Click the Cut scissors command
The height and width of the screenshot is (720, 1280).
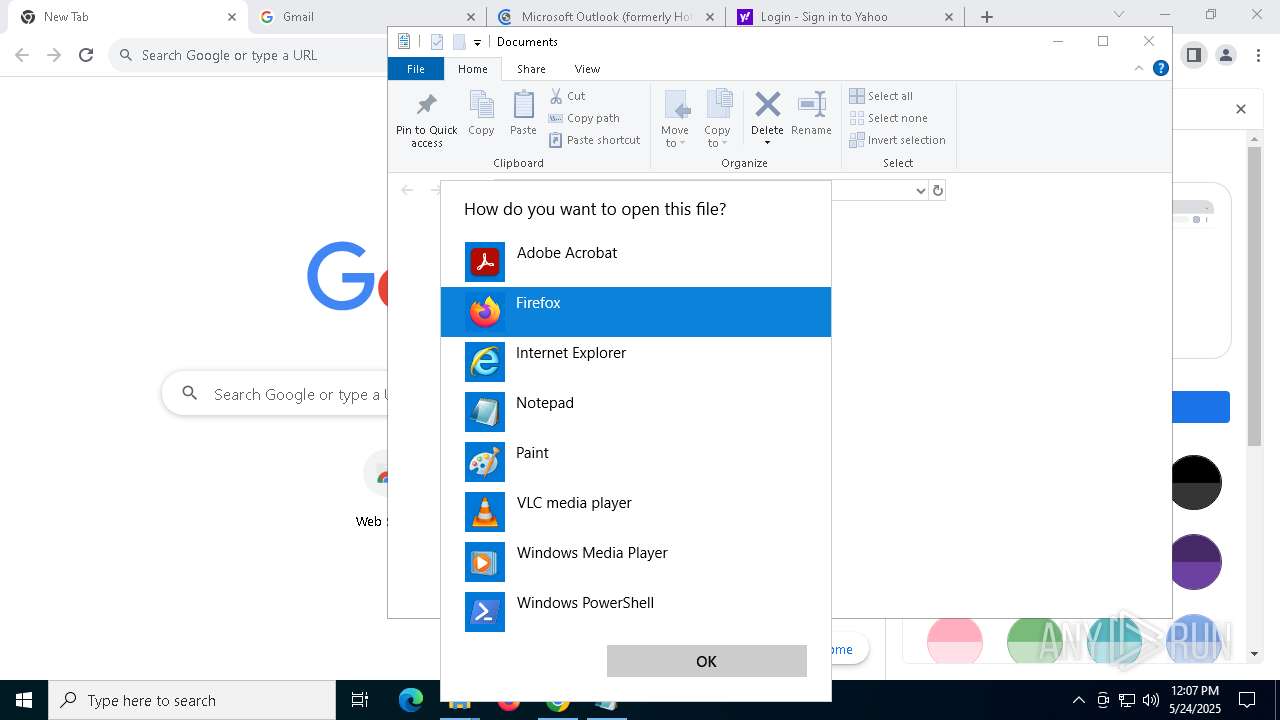point(567,96)
